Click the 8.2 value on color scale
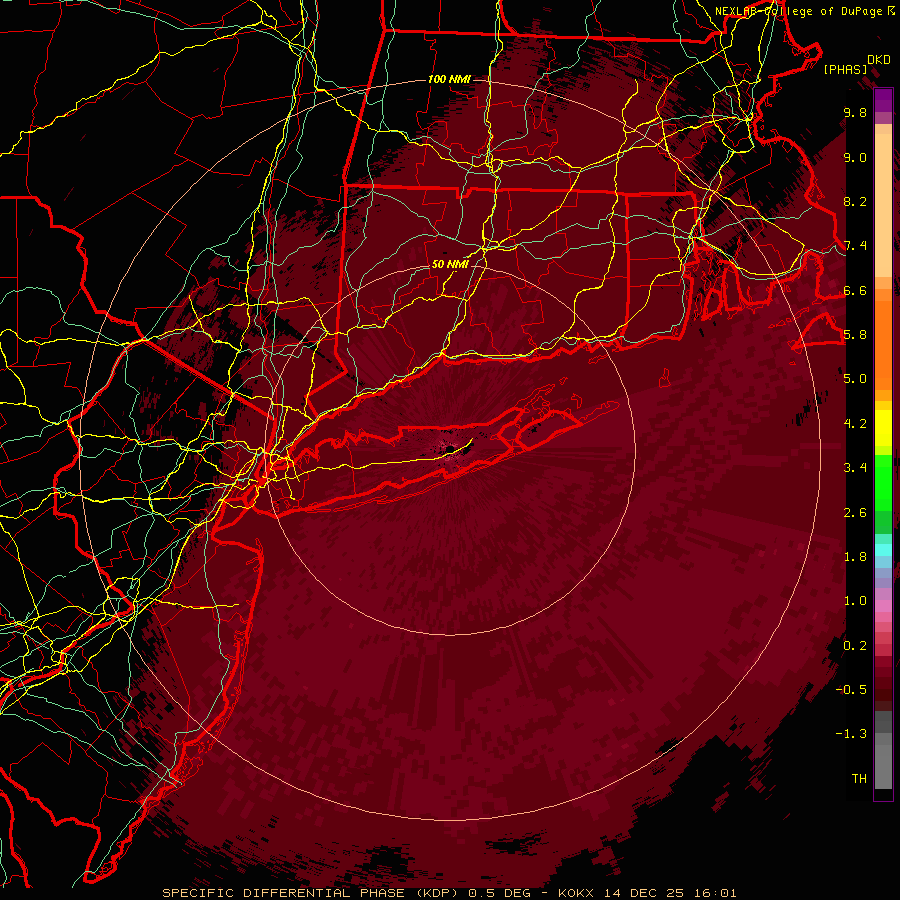Screen dimensions: 900x900 tap(855, 201)
